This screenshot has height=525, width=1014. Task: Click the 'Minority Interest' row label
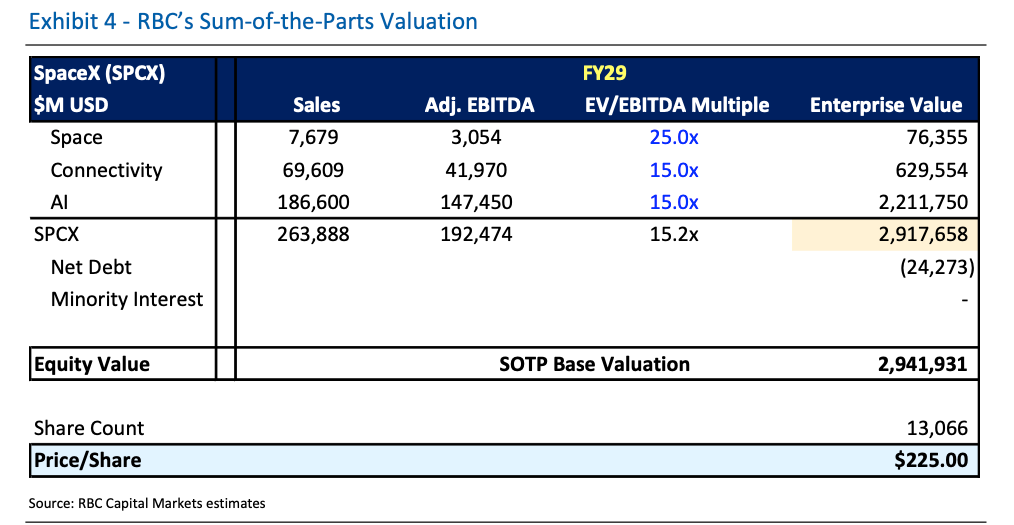[127, 299]
